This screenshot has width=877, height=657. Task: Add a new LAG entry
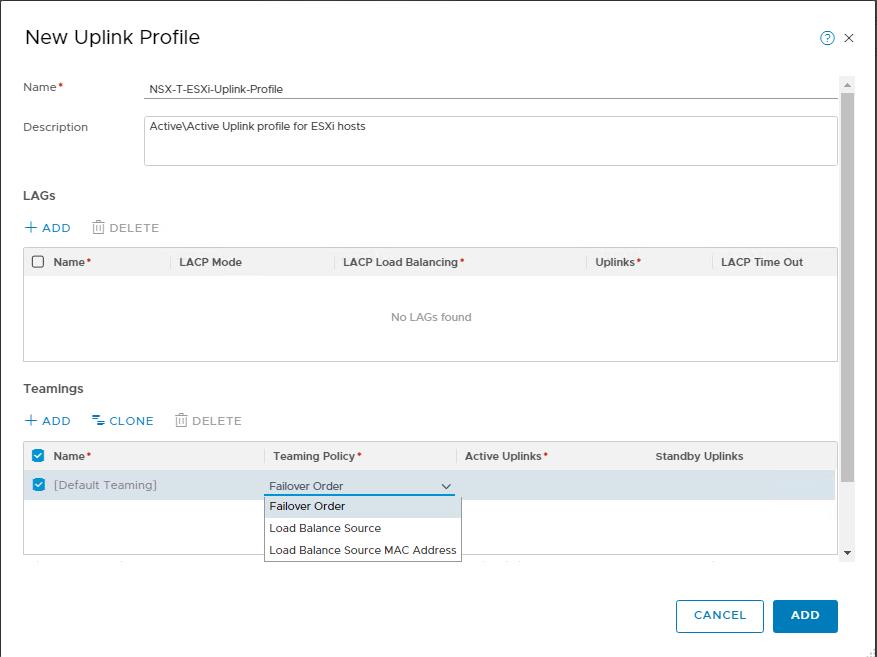tap(48, 228)
